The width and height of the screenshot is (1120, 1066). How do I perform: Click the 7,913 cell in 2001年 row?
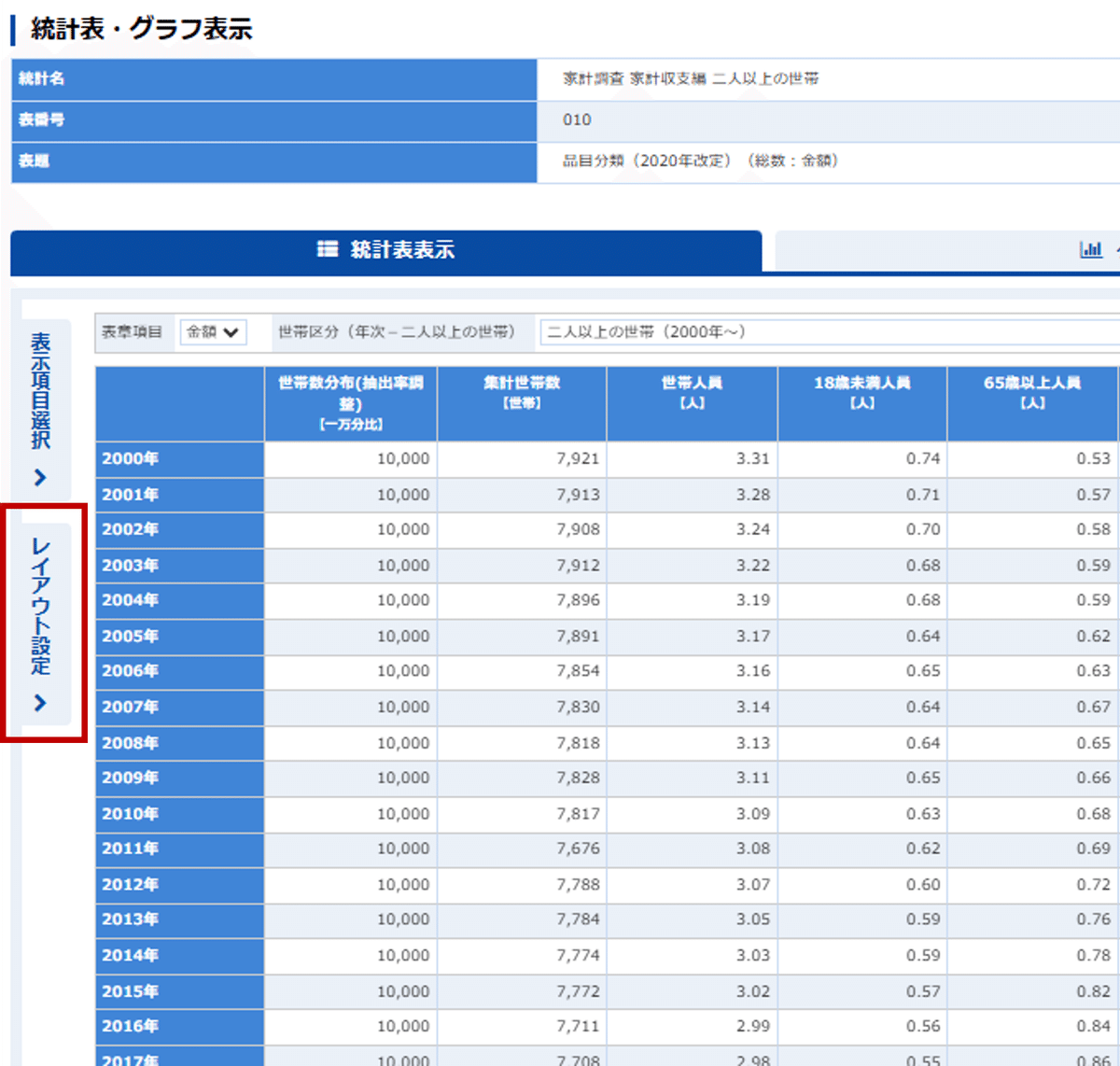(522, 495)
